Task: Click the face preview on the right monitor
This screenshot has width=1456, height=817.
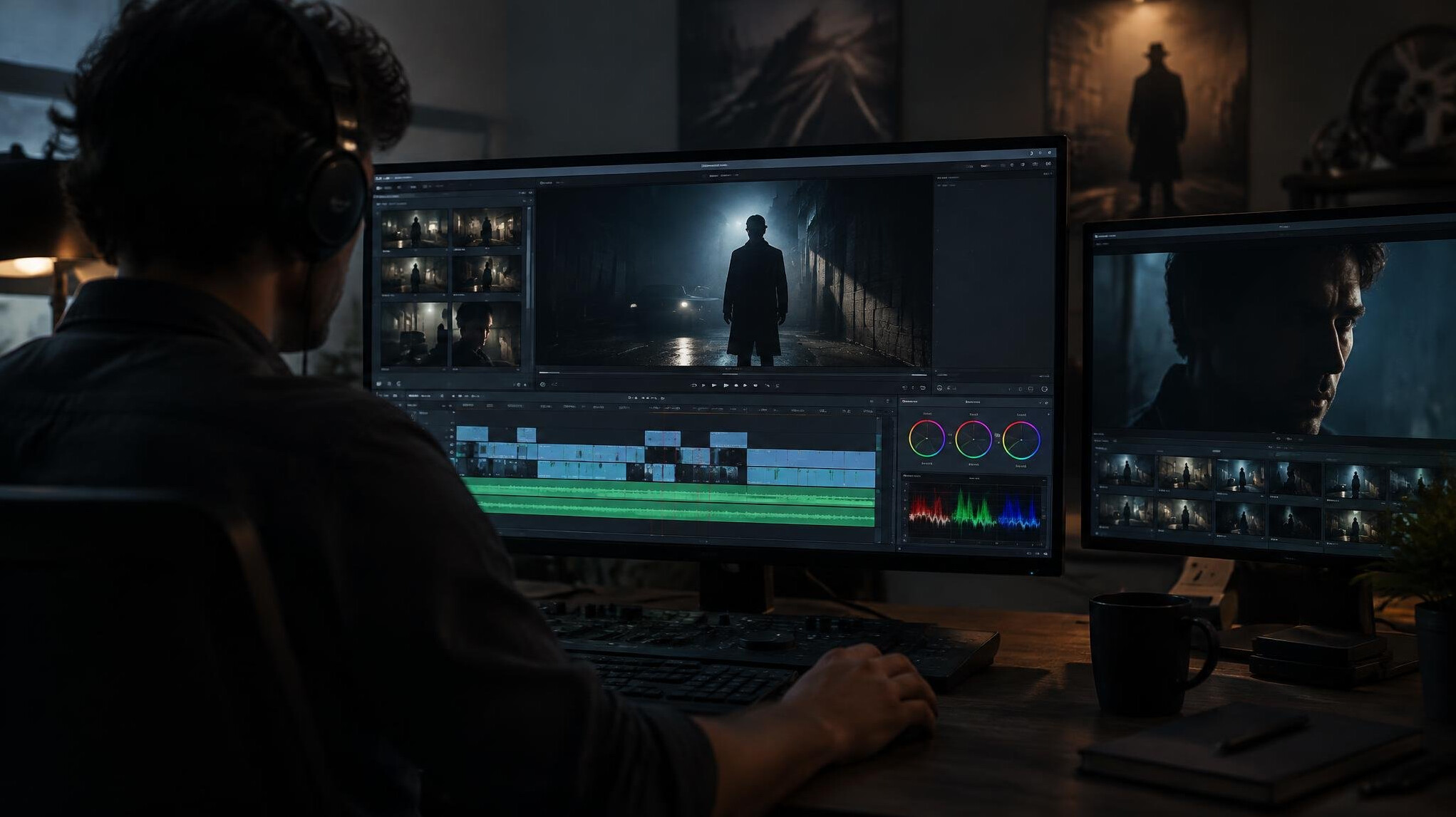Action: click(1274, 338)
